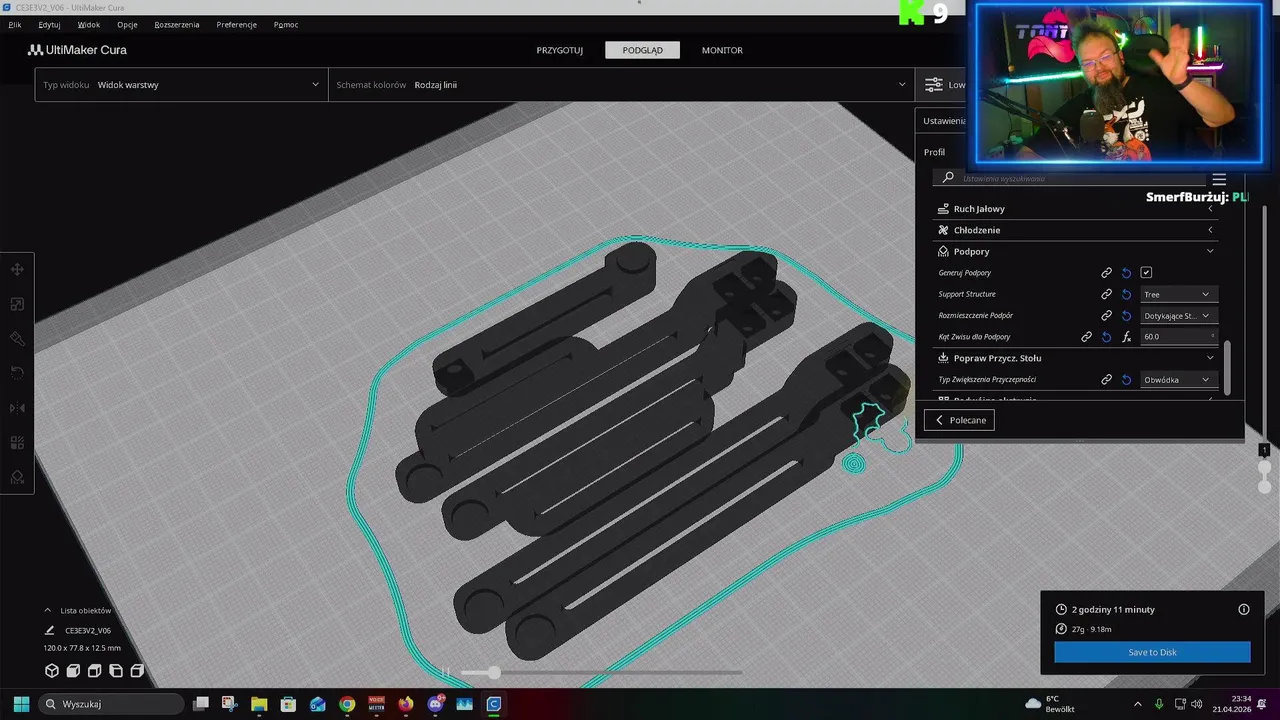Click pencil icon next to CE3E3V2_V06
Image resolution: width=1280 pixels, height=720 pixels.
point(49,631)
